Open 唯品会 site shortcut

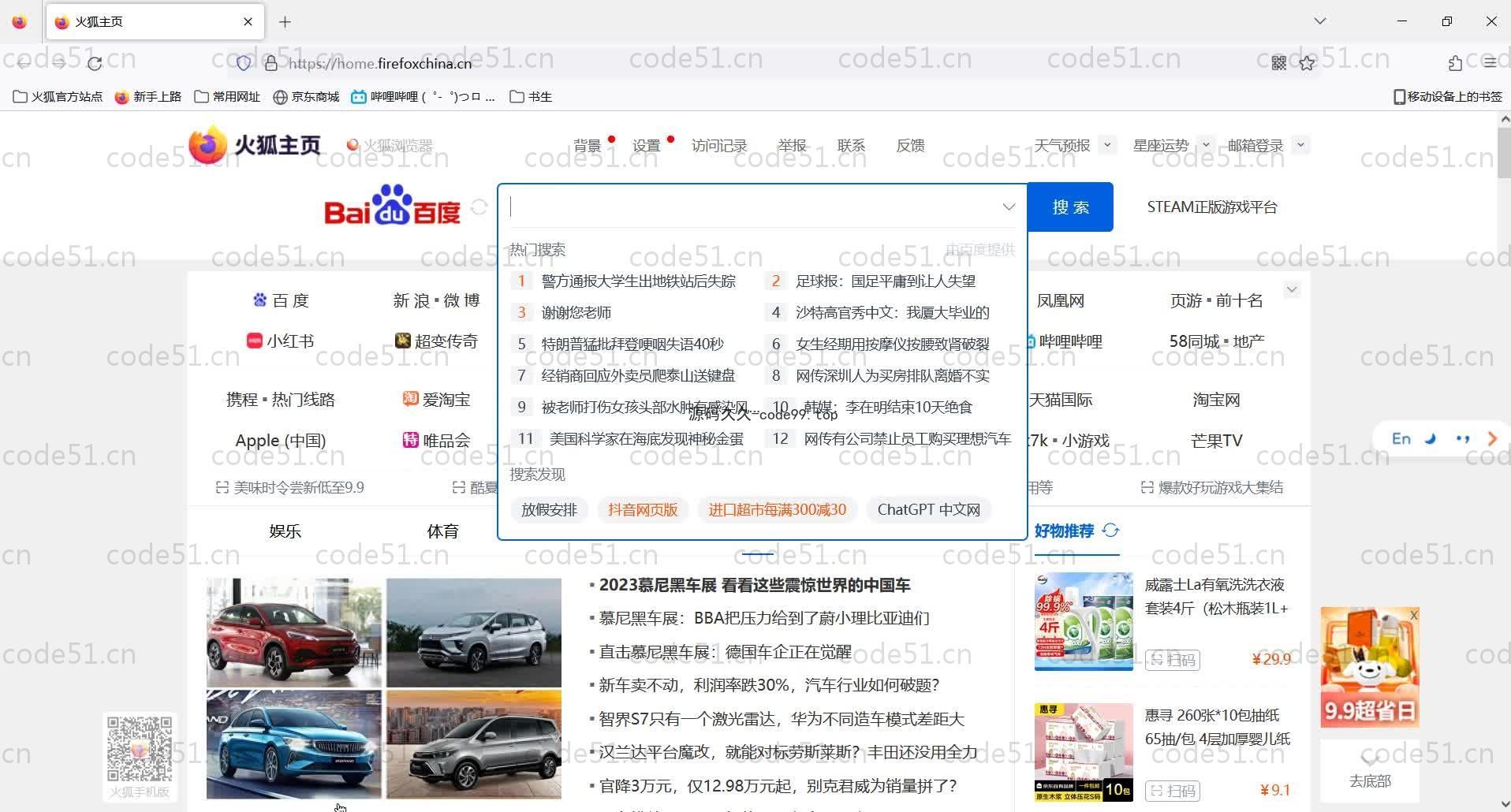pyautogui.click(x=437, y=440)
